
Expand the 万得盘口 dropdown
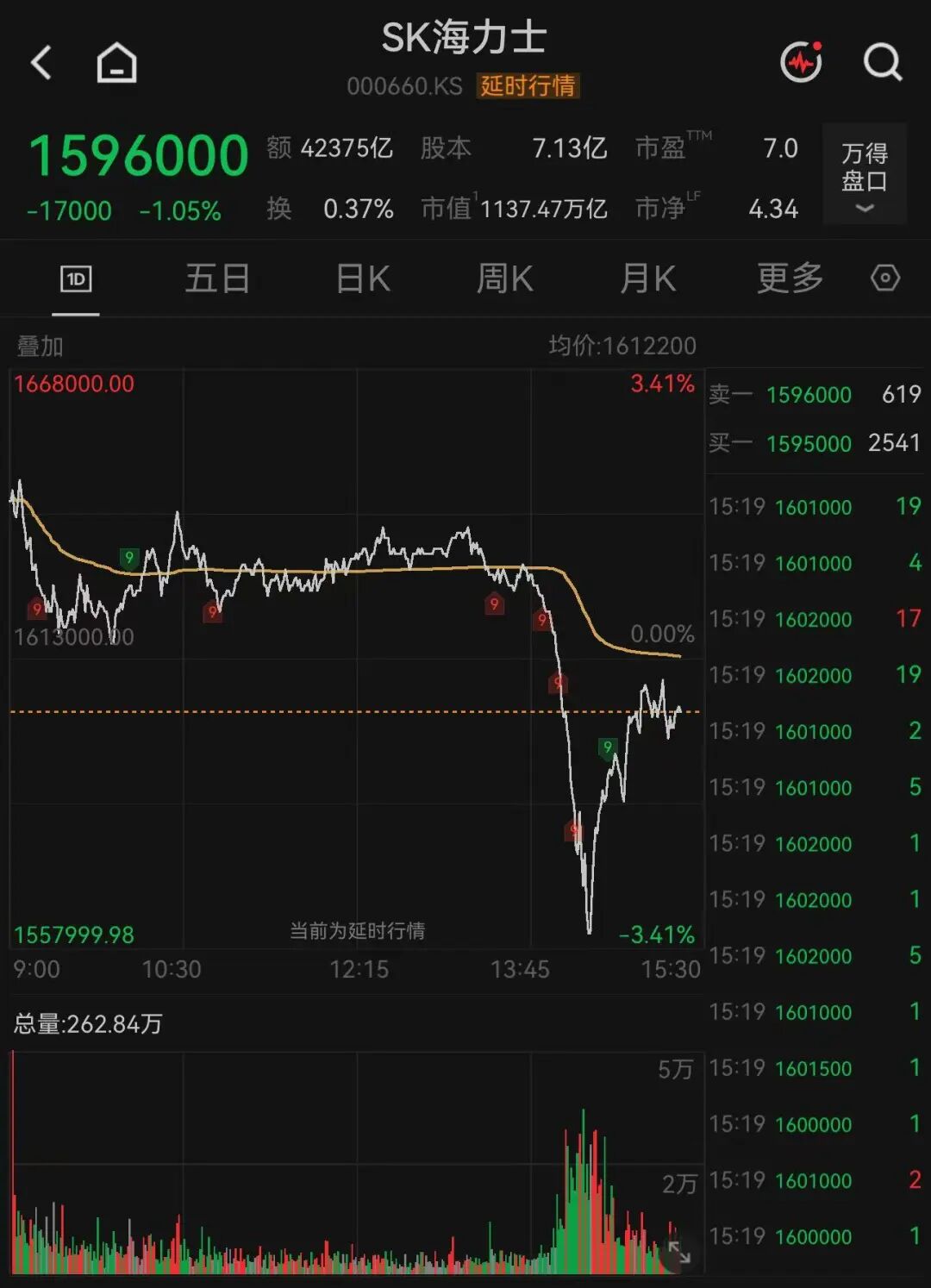click(865, 174)
